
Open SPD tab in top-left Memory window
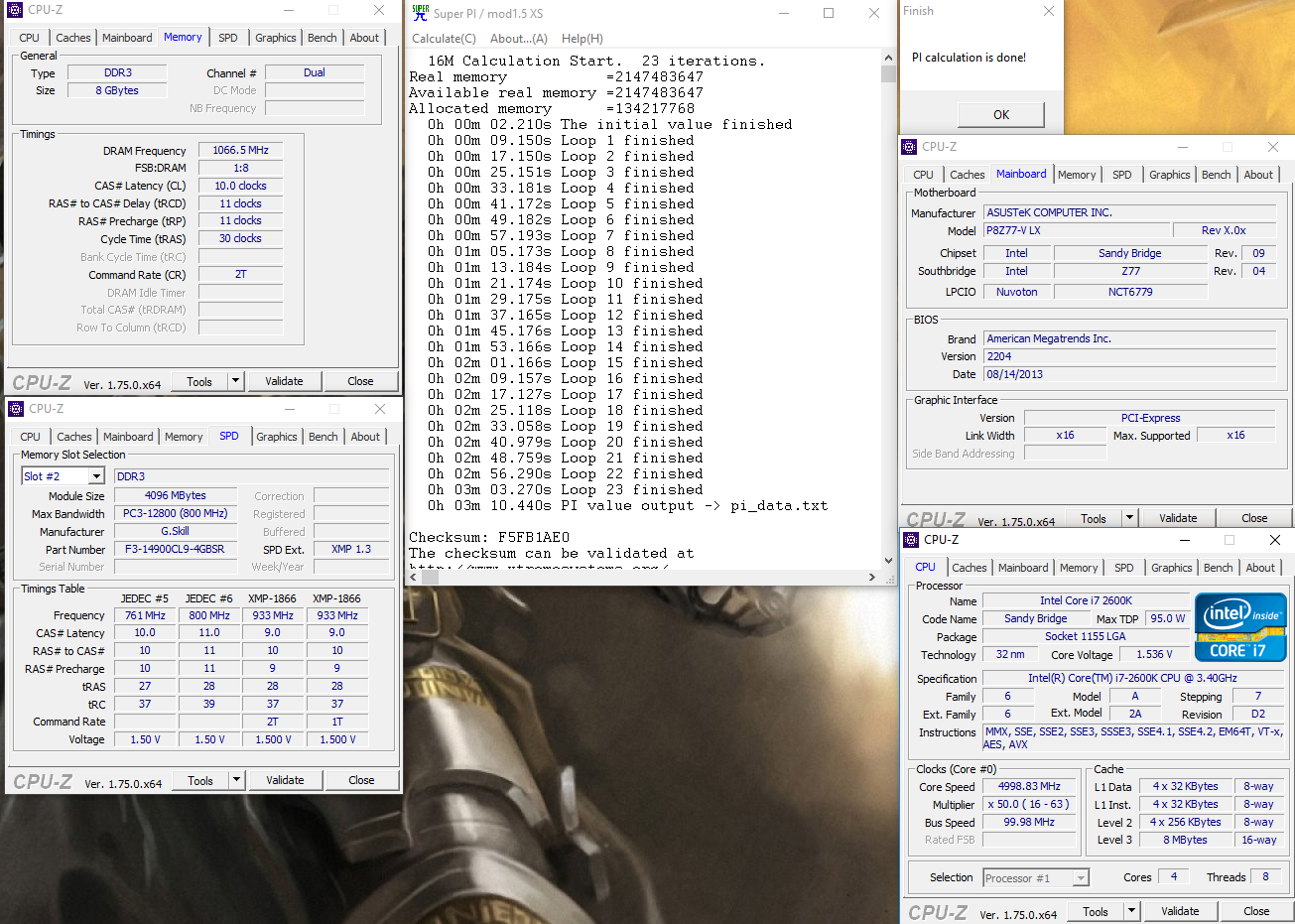[228, 38]
